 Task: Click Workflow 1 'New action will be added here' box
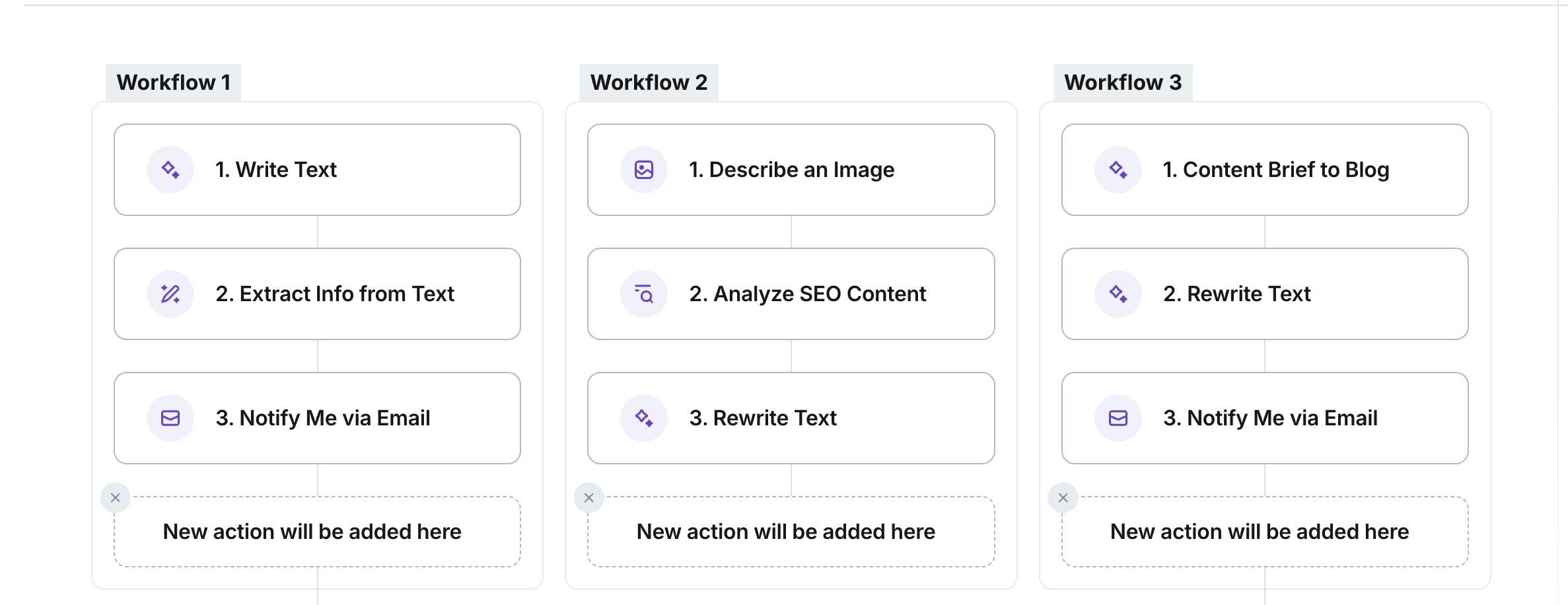(x=312, y=532)
